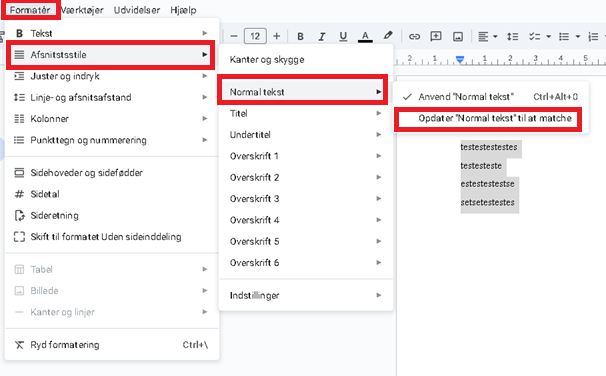Expand the Indstillinger submenu
606x376 pixels.
tap(306, 295)
